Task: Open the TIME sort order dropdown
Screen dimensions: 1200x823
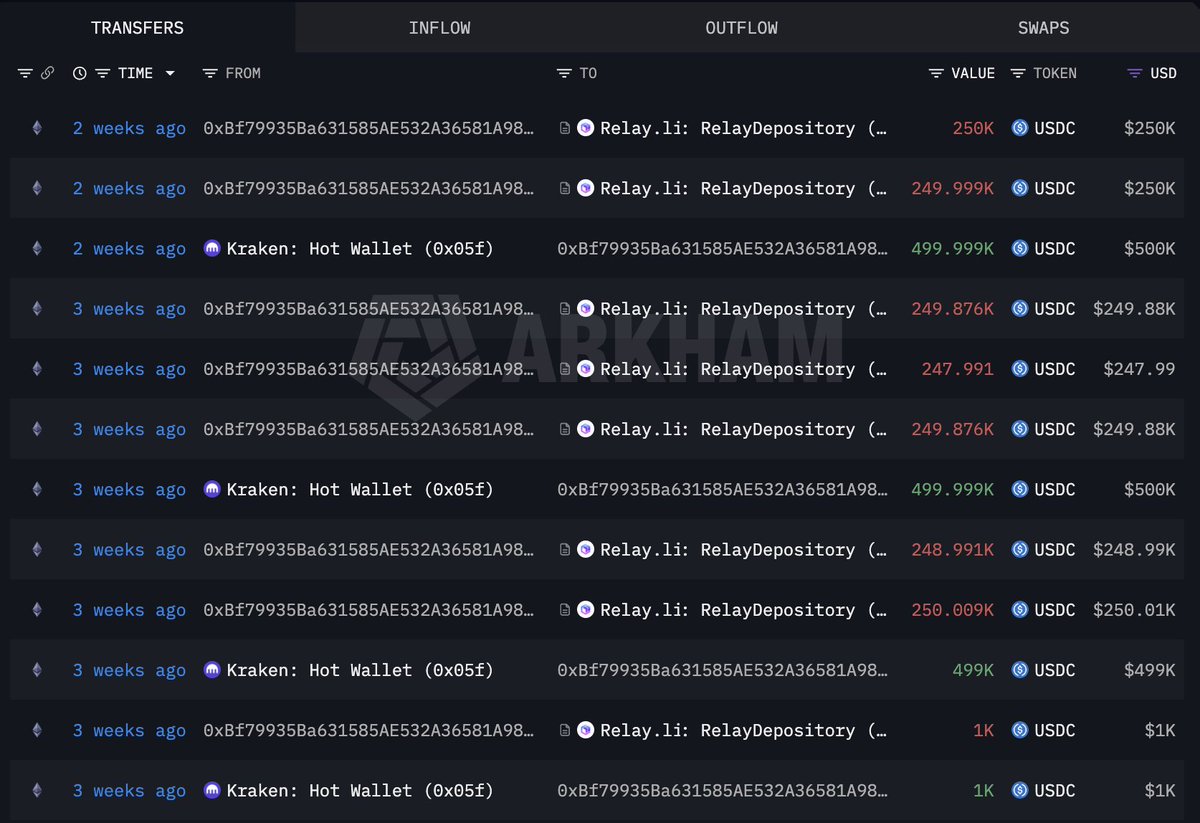Action: click(170, 72)
